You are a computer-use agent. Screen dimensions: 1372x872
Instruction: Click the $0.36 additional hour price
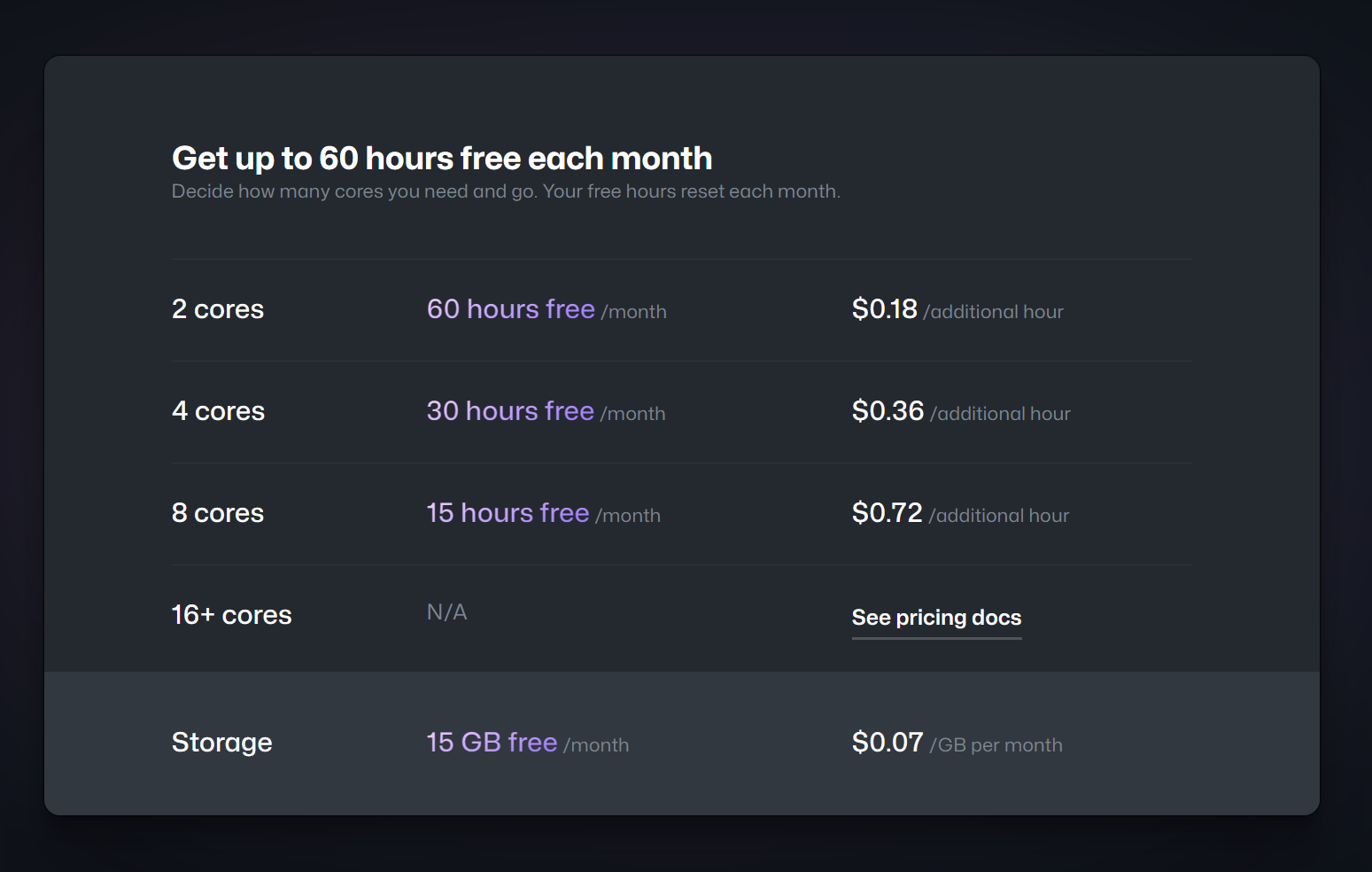tap(888, 411)
